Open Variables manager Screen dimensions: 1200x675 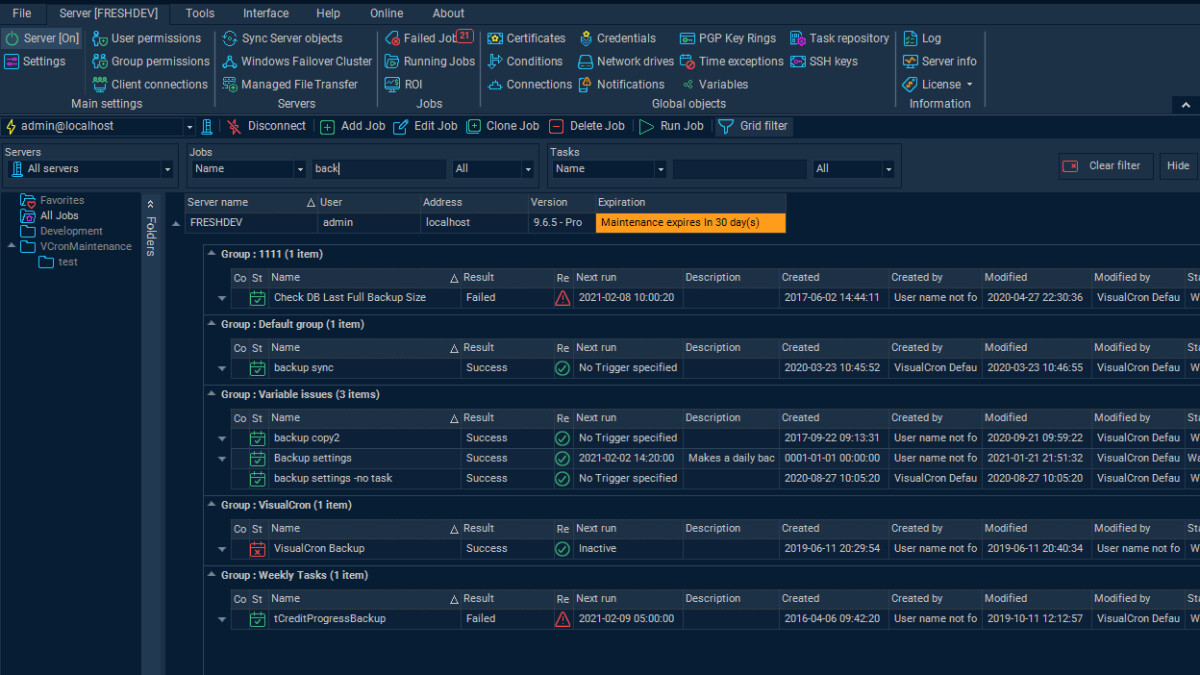(x=714, y=84)
